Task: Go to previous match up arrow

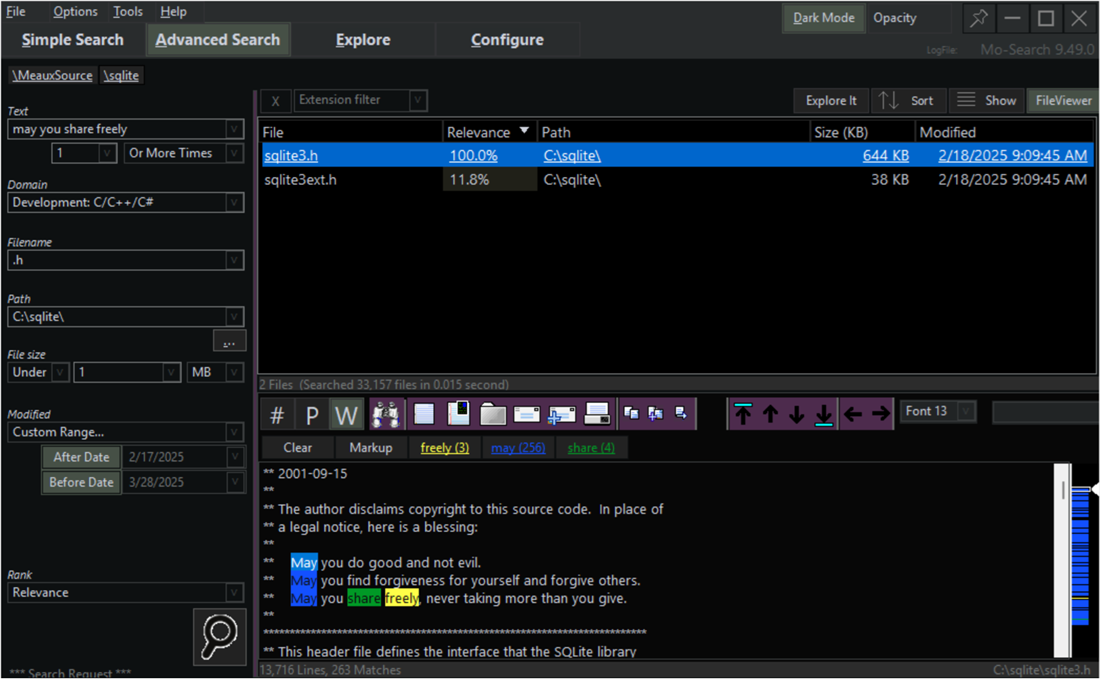Action: pos(770,414)
